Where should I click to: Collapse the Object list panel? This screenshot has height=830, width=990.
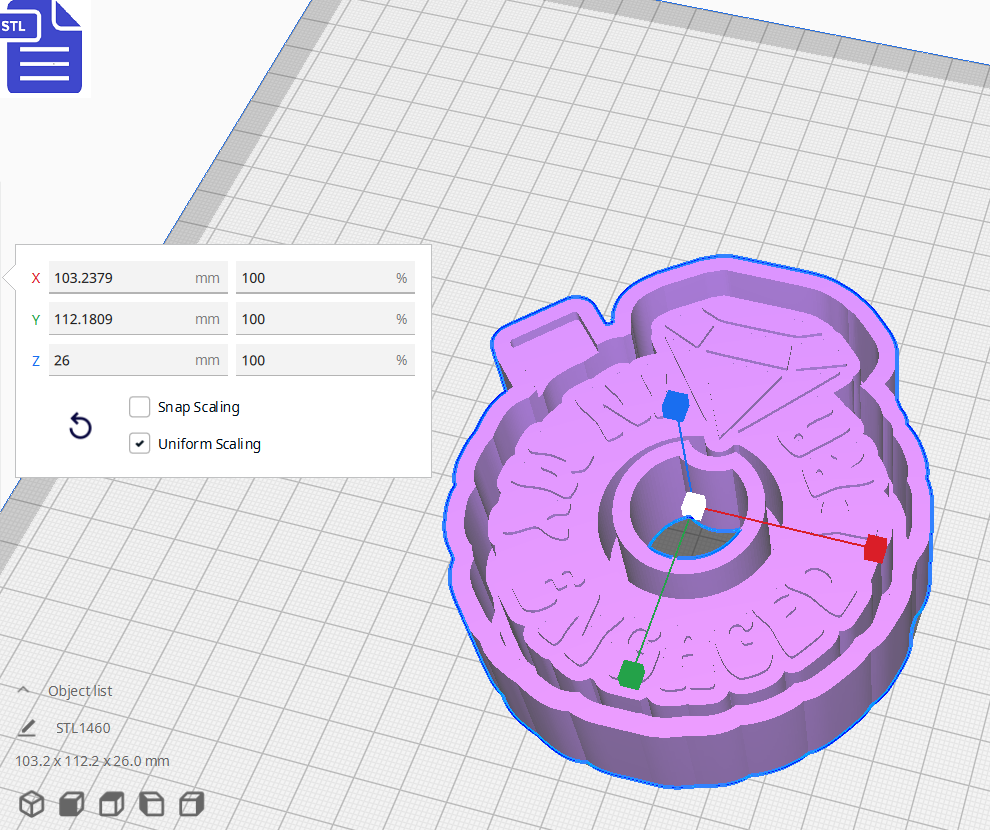tap(24, 690)
